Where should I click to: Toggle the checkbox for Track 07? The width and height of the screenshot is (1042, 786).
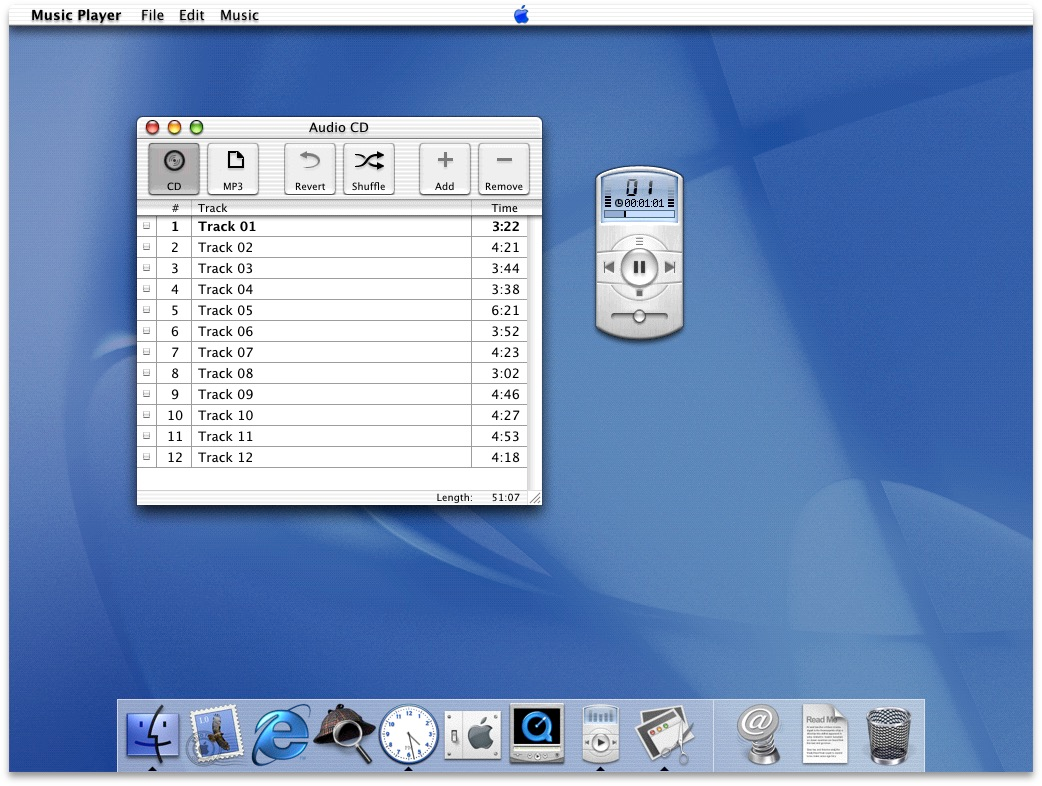point(147,352)
